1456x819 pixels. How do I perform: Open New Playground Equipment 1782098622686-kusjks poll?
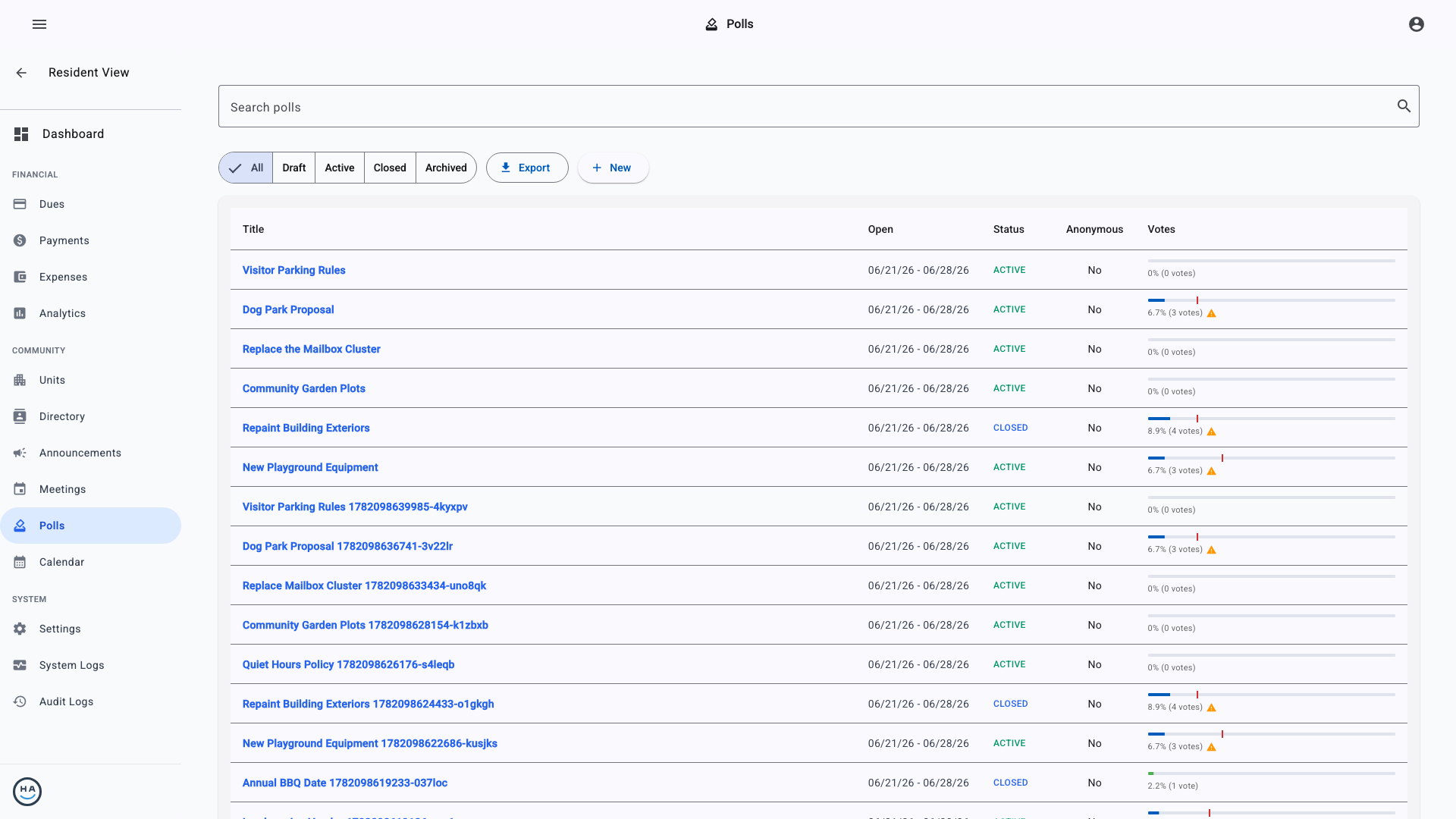click(369, 743)
